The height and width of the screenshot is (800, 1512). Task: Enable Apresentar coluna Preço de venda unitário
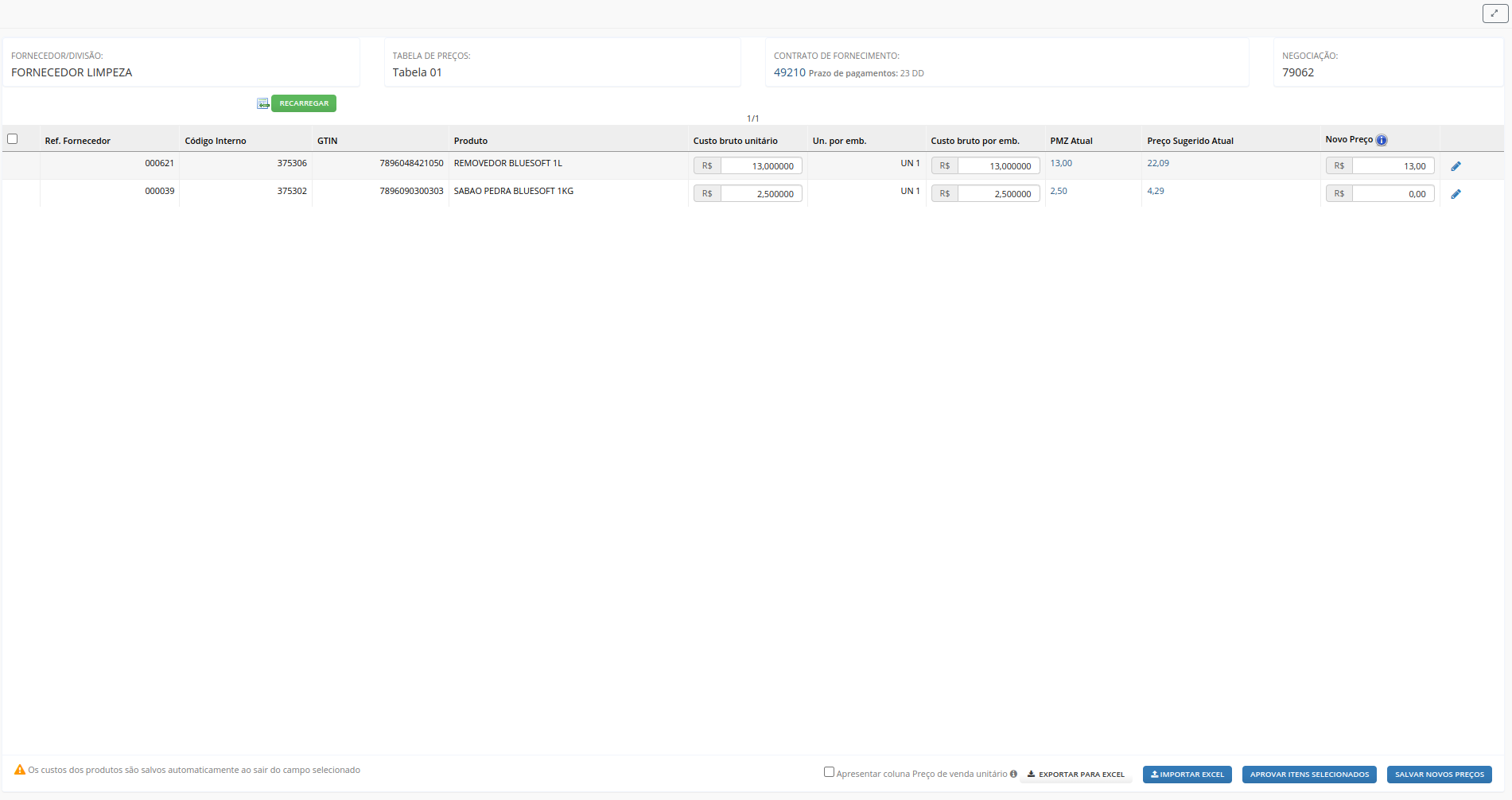click(829, 772)
